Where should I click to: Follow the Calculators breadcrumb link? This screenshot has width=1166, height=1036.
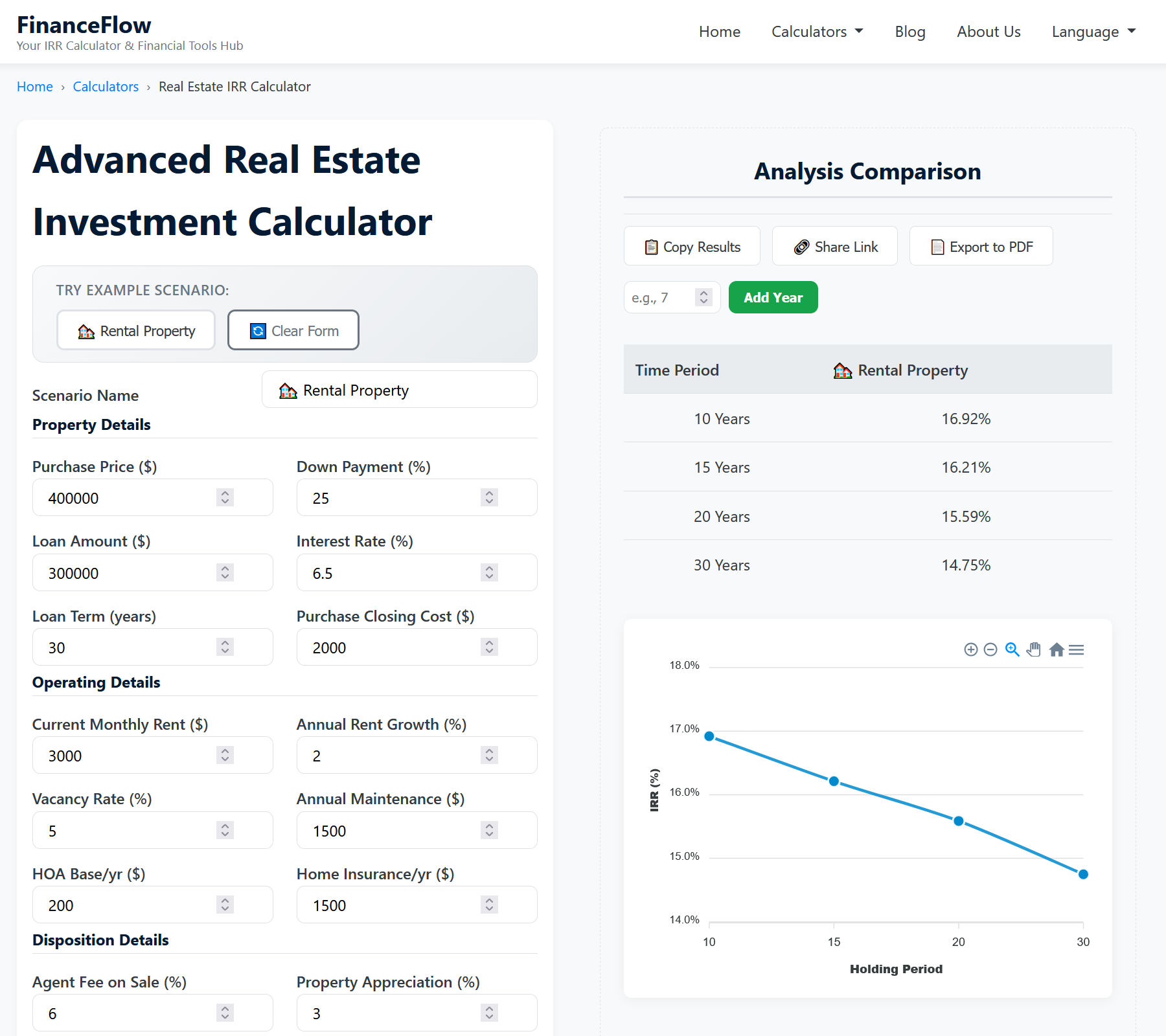coord(105,86)
